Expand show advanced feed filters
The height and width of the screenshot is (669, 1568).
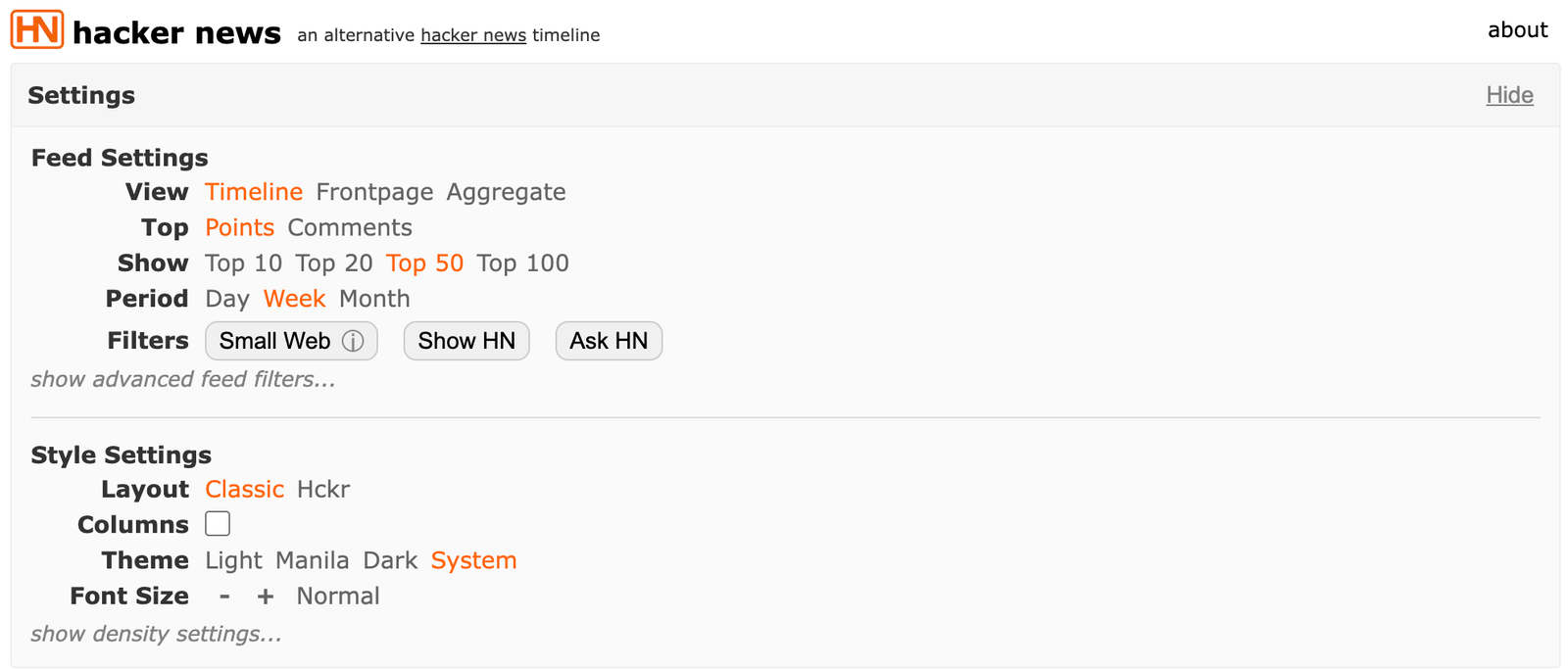[x=183, y=379]
